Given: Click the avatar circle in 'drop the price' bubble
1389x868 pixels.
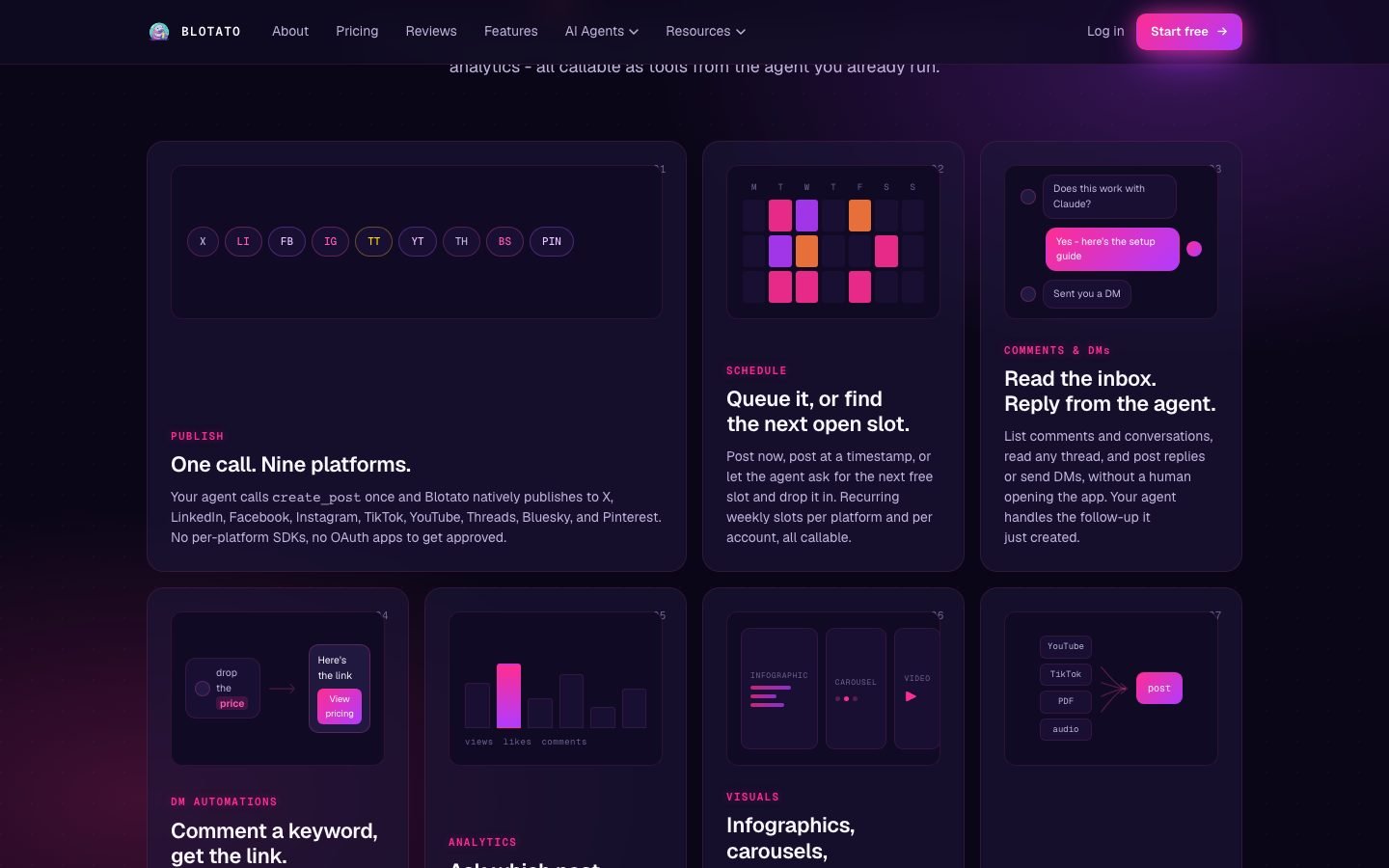Looking at the screenshot, I should (x=203, y=689).
